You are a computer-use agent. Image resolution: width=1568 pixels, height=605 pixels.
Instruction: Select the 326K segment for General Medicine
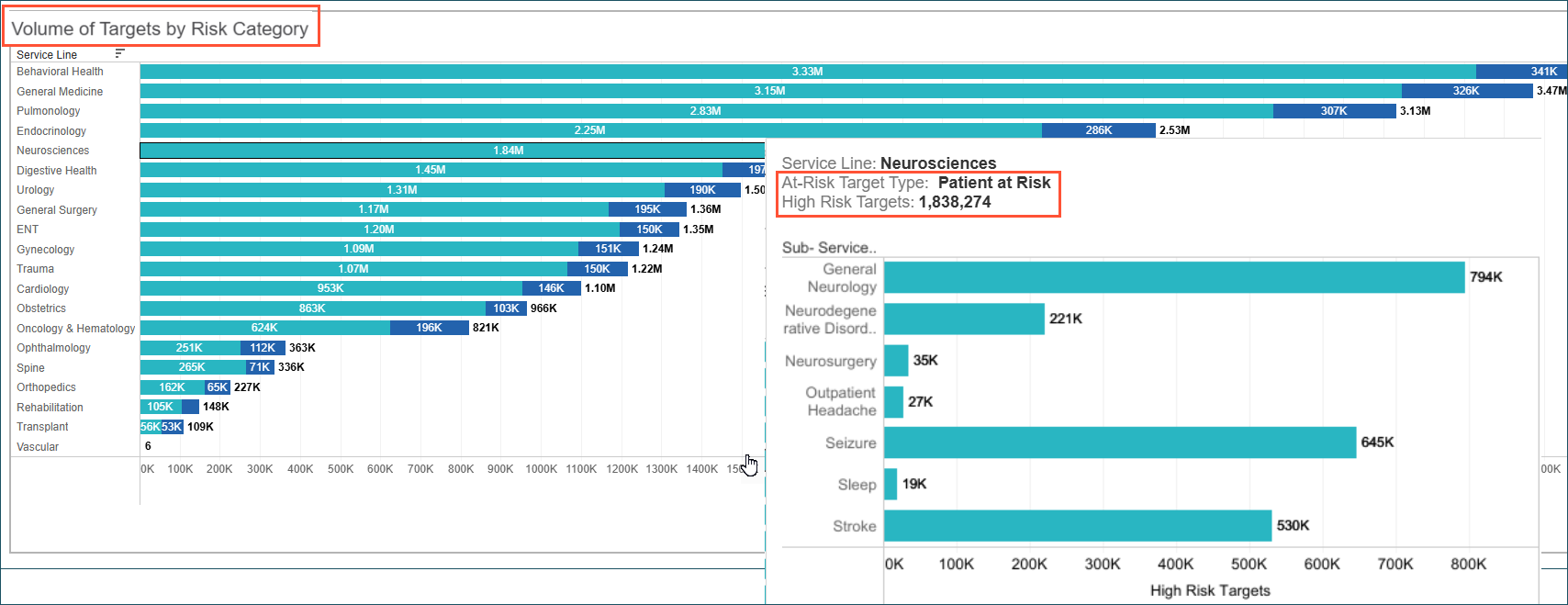[x=1466, y=91]
